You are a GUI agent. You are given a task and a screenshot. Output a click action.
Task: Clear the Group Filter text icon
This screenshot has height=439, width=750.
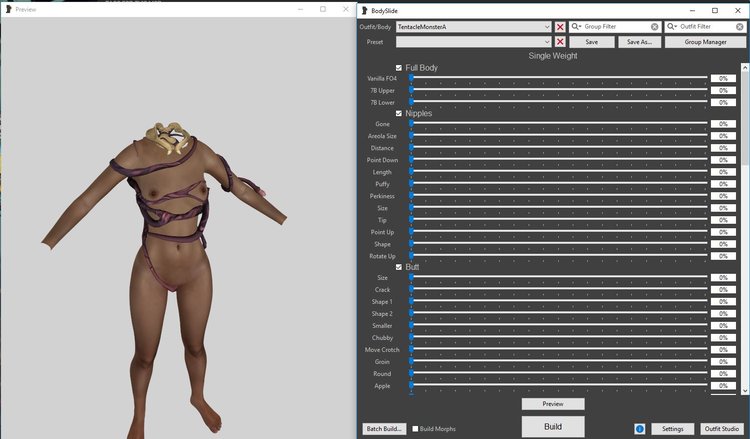(x=654, y=27)
